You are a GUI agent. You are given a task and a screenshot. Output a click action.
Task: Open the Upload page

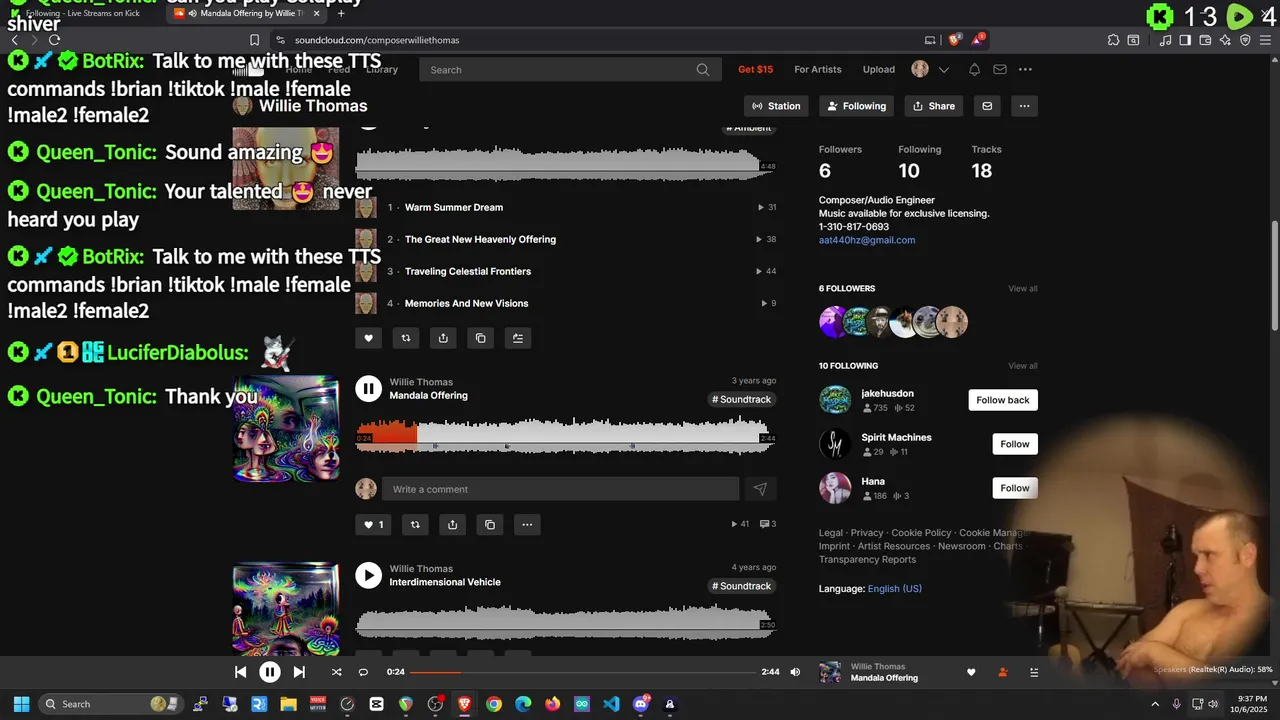pos(878,69)
